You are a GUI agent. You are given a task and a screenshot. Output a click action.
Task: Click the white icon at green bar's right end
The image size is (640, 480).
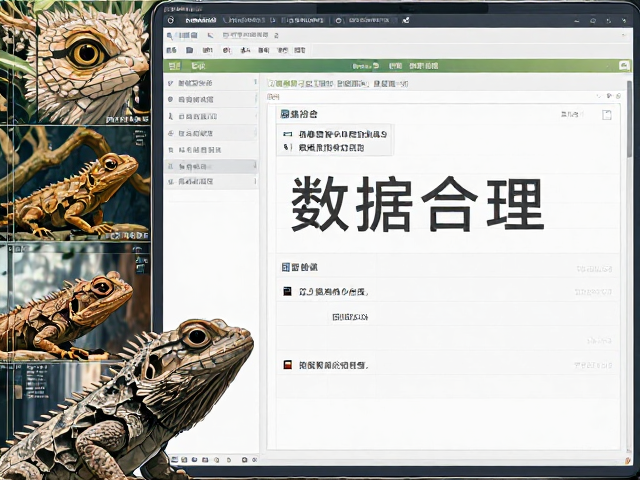click(624, 66)
